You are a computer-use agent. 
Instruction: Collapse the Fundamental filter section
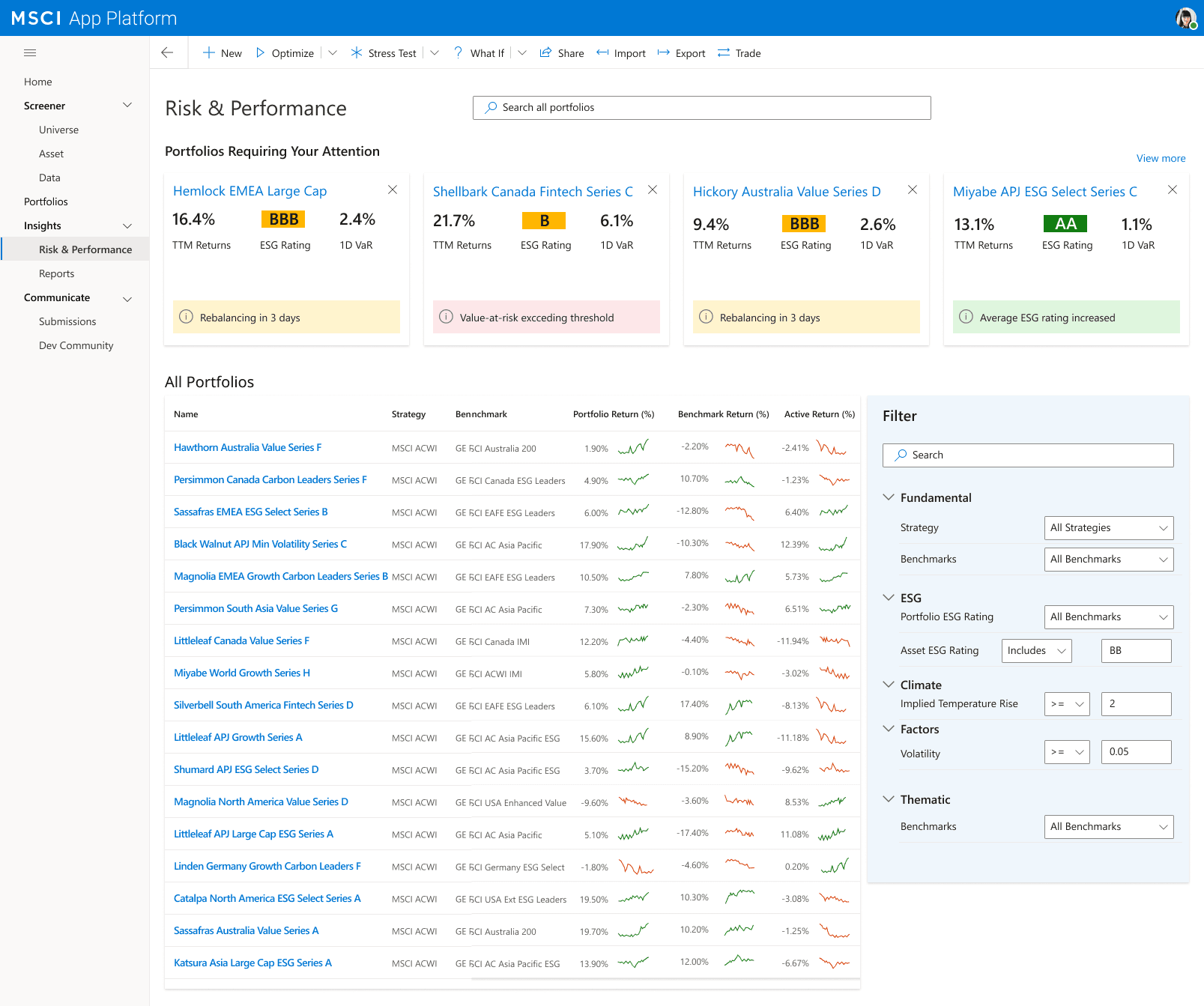point(889,497)
